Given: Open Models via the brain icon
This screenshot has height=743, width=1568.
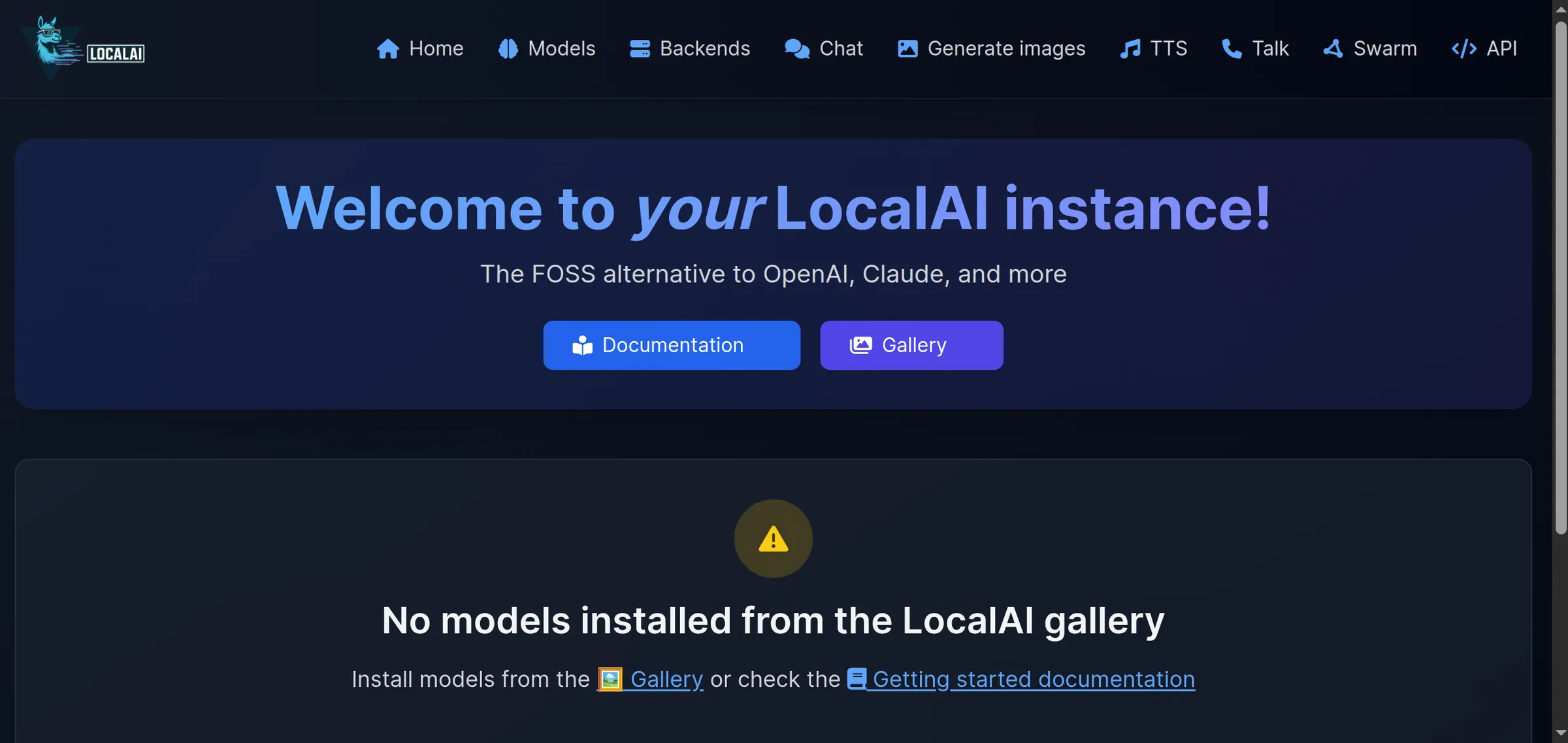Looking at the screenshot, I should click(508, 48).
